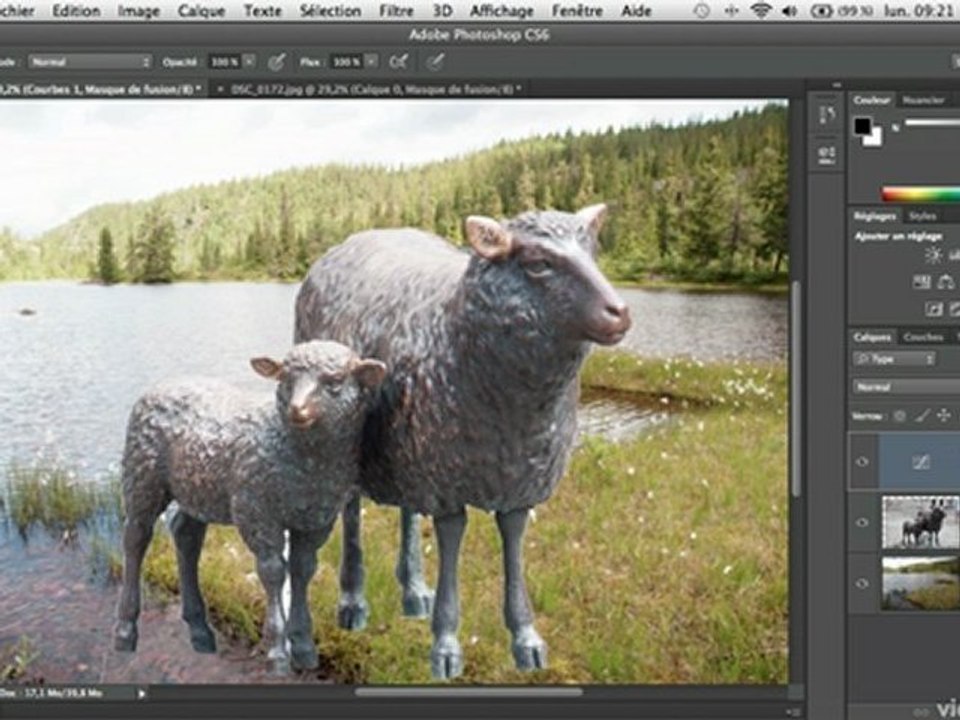960x720 pixels.
Task: Open the status bar info arrow
Action: [x=142, y=694]
